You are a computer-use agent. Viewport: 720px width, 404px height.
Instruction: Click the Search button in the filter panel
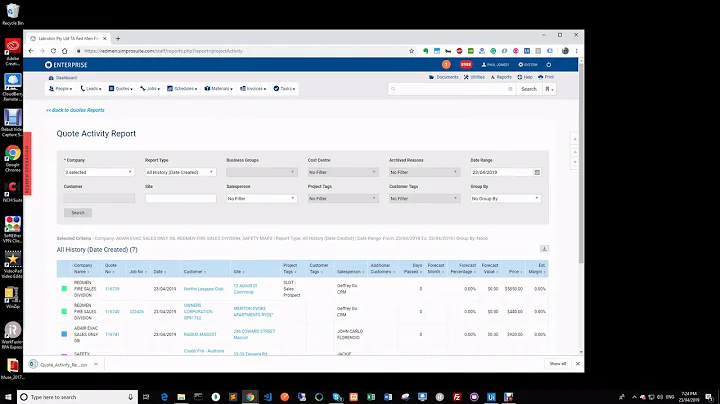pos(78,213)
